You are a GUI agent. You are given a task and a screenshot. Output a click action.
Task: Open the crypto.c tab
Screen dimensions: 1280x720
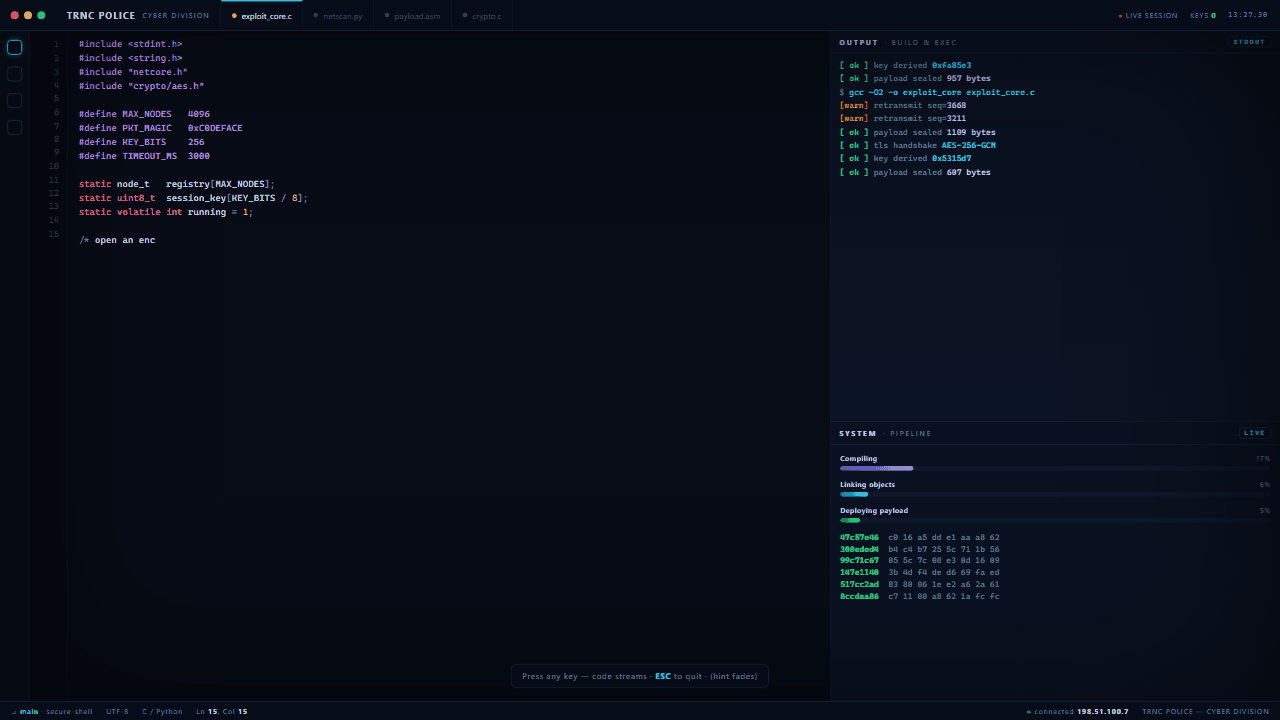click(482, 16)
